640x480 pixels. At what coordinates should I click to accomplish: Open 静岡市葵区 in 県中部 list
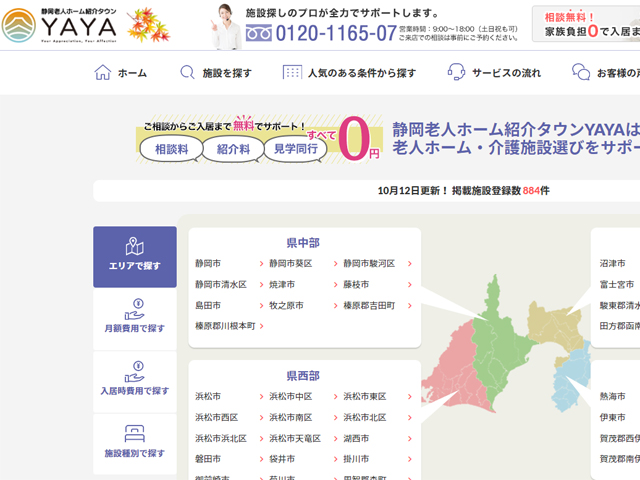pos(291,264)
